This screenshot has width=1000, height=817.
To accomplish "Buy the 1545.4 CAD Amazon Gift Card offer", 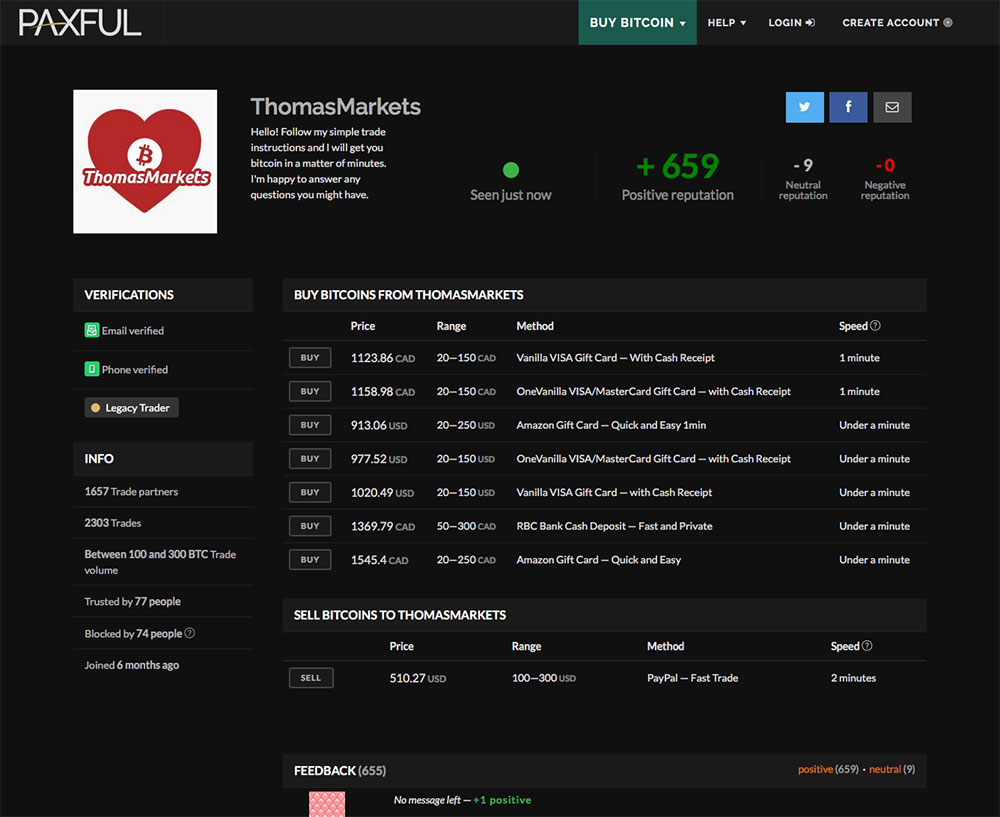I will point(310,559).
